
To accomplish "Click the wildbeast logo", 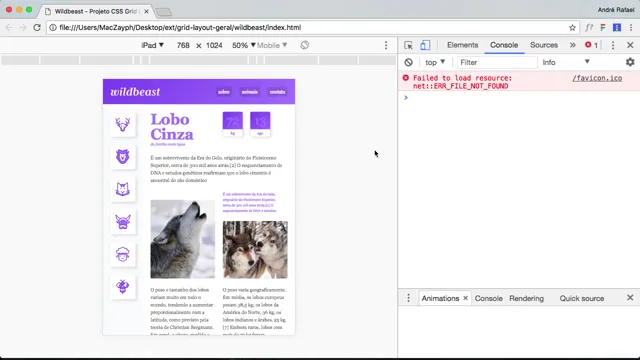I will click(135, 92).
